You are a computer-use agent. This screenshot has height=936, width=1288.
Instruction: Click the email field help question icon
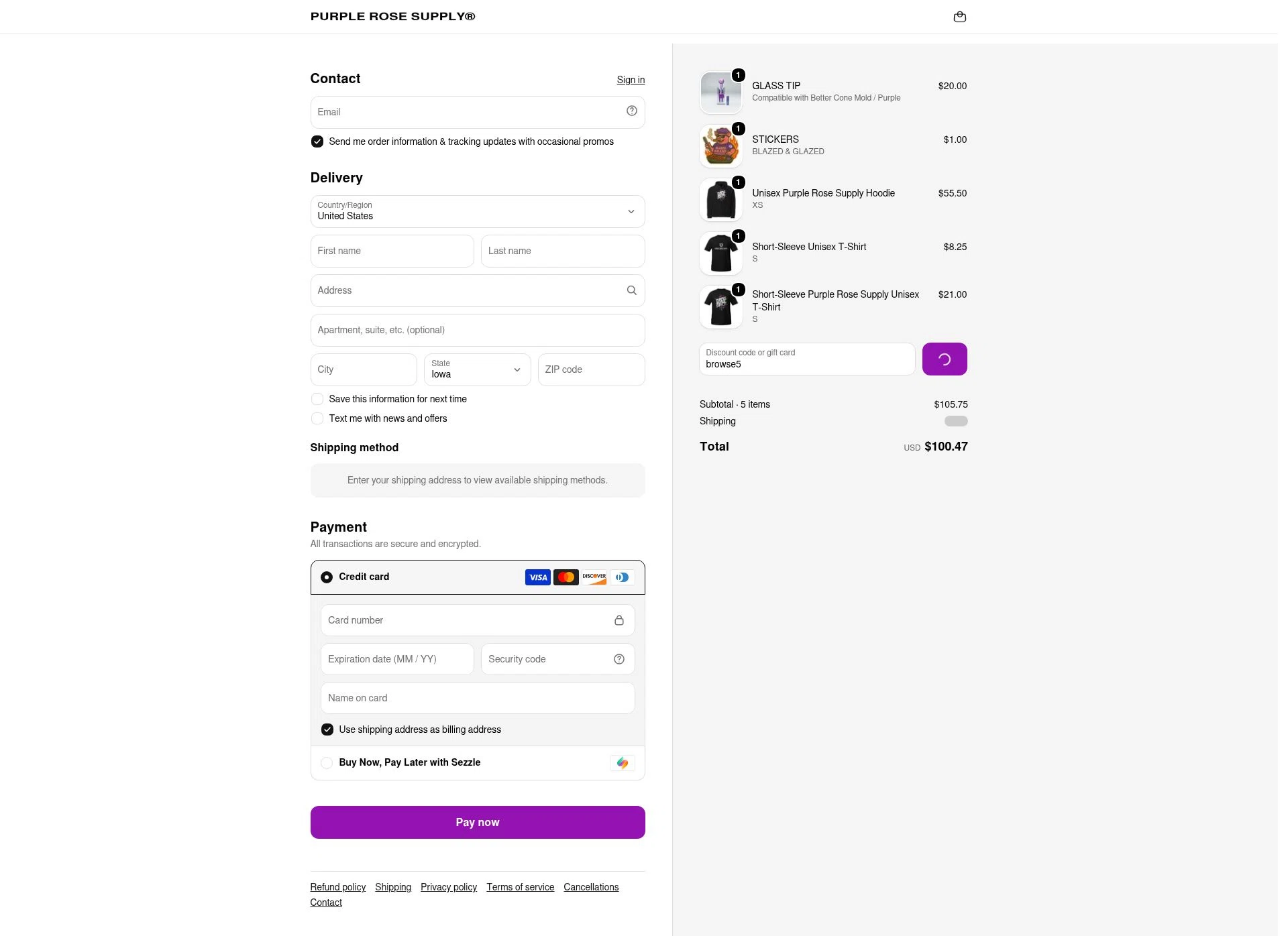point(631,111)
